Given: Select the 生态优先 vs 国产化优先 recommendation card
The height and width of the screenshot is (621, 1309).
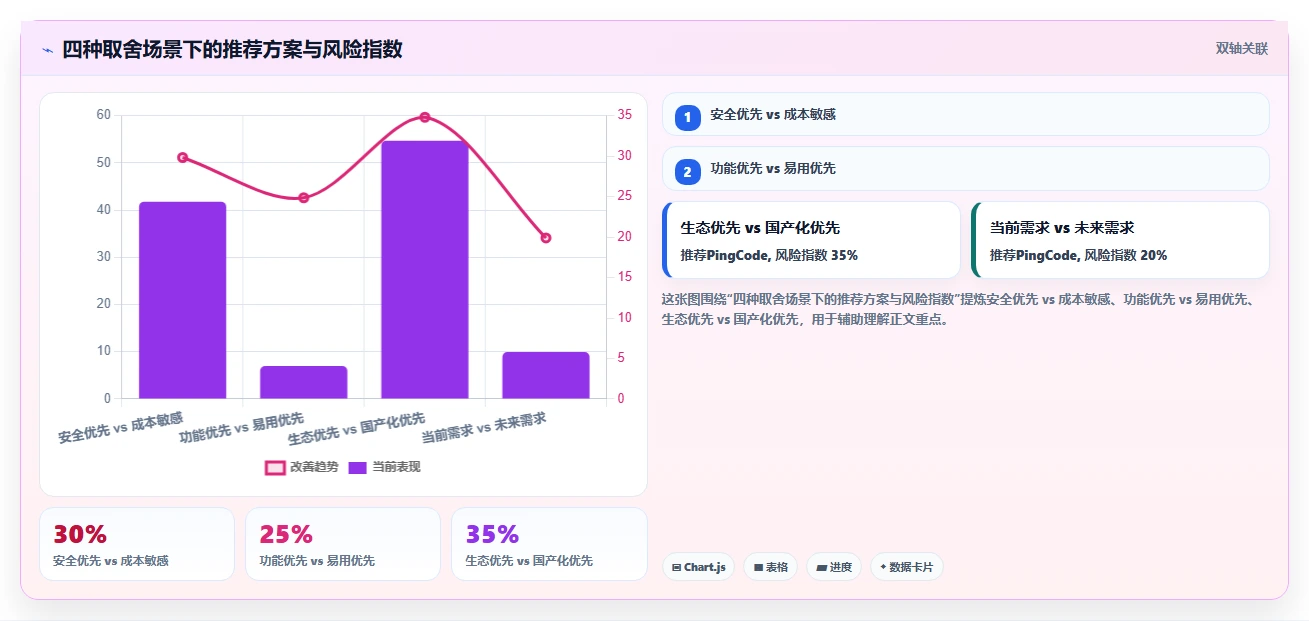Looking at the screenshot, I should [811, 240].
